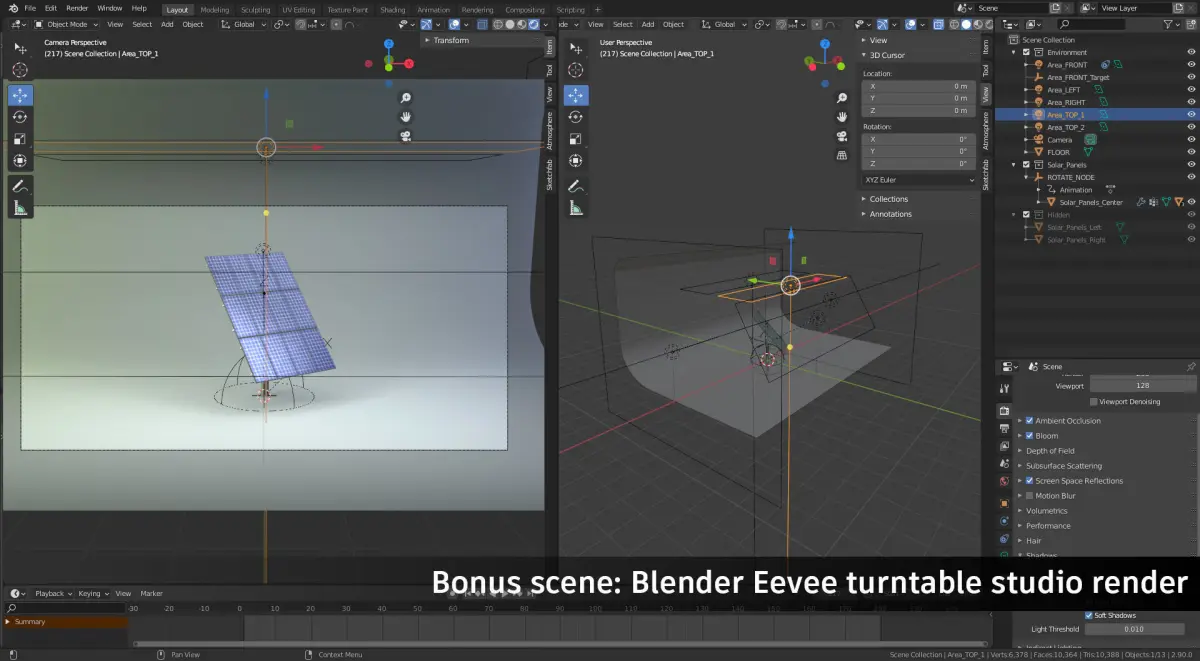The image size is (1200, 661).
Task: Enable Motion Blur checkbox
Action: pyautogui.click(x=1029, y=496)
